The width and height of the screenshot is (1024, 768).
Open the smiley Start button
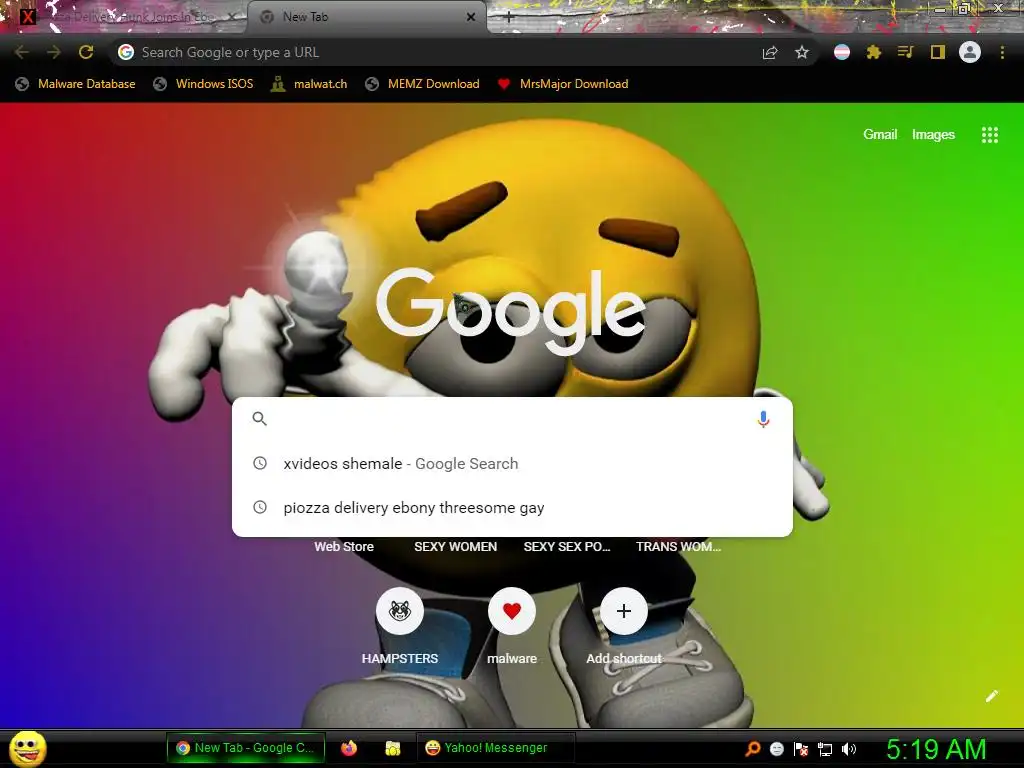(x=28, y=749)
